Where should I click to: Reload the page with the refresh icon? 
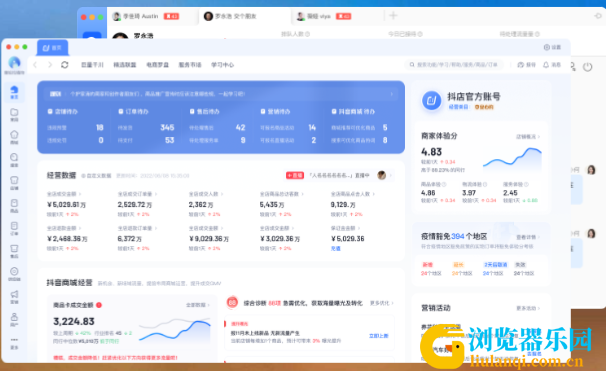[65, 65]
